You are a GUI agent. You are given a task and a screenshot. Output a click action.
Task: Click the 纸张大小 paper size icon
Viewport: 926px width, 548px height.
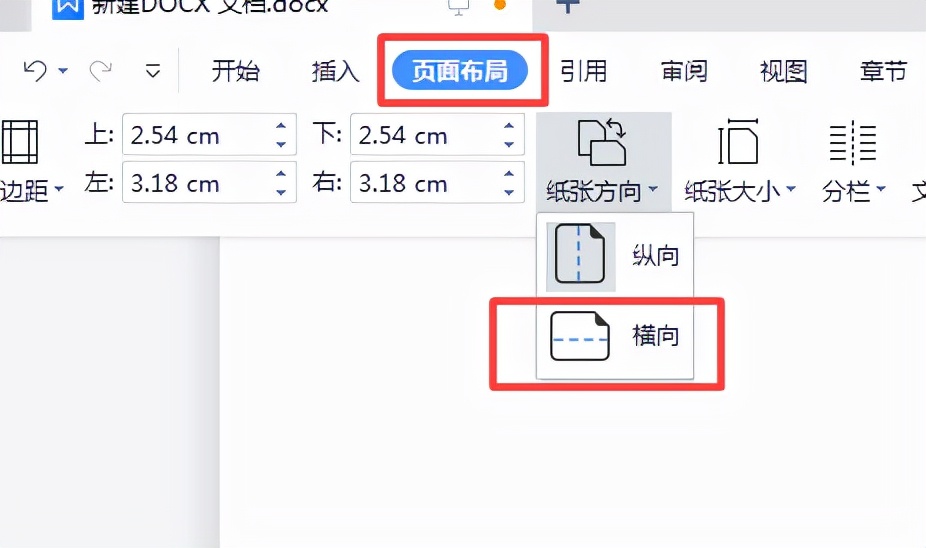coord(738,142)
